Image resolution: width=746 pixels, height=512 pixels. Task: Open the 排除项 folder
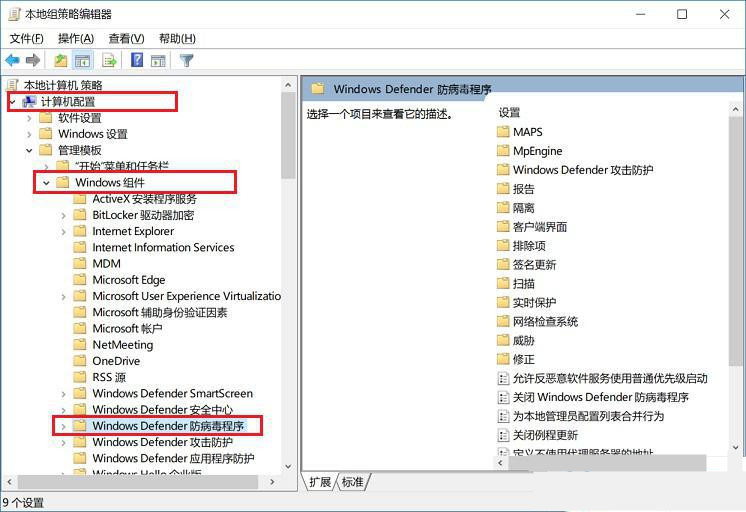point(521,246)
